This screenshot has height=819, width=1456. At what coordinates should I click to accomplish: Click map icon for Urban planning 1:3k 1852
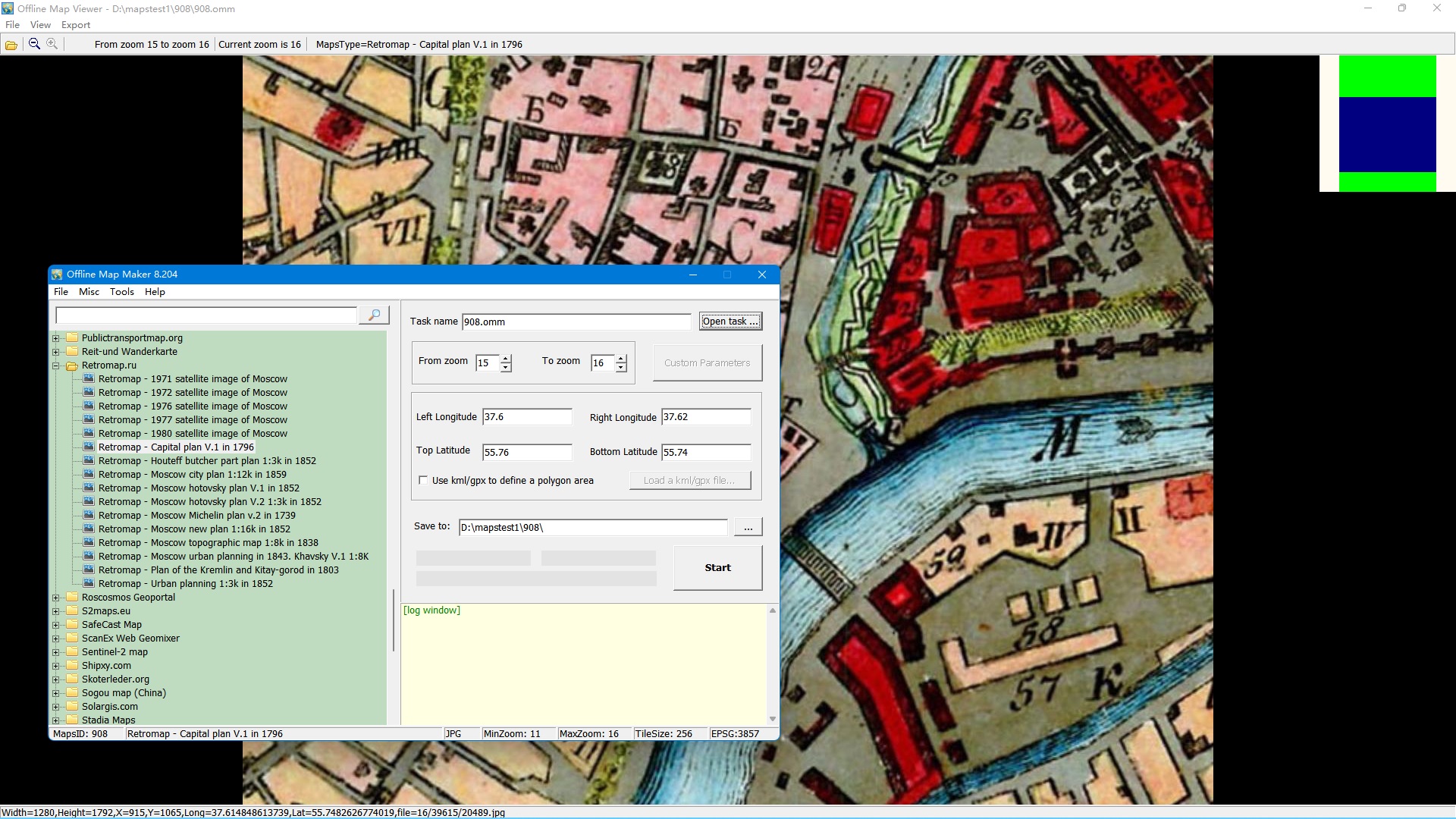pyautogui.click(x=89, y=583)
